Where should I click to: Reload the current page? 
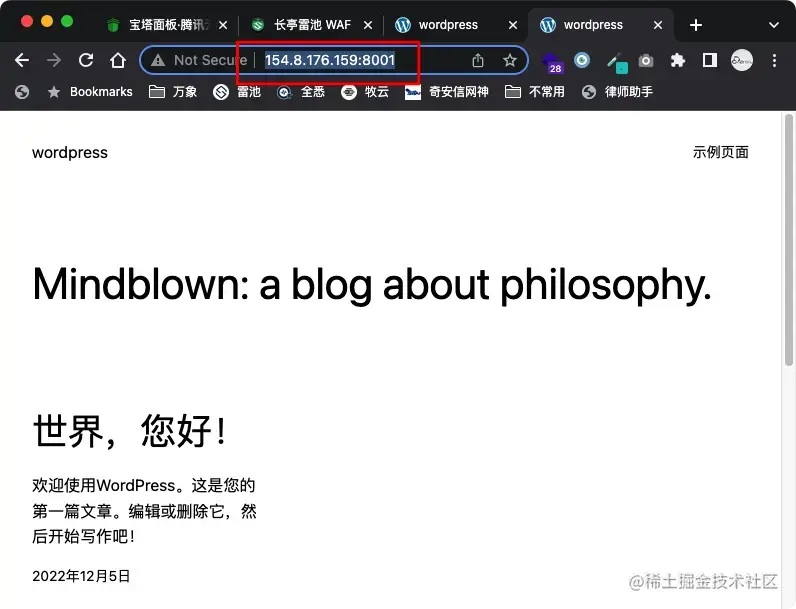(x=86, y=60)
